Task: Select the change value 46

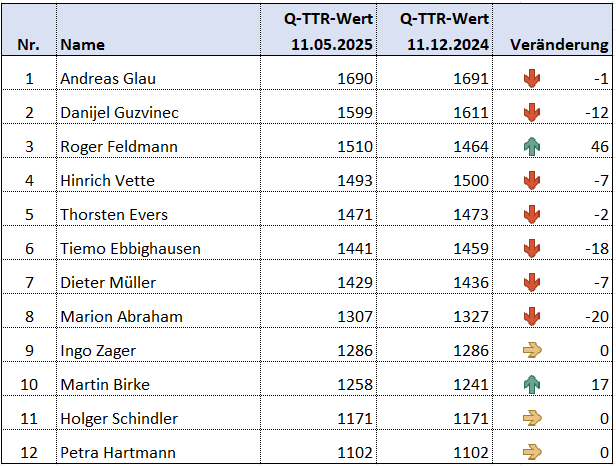Action: 600,147
